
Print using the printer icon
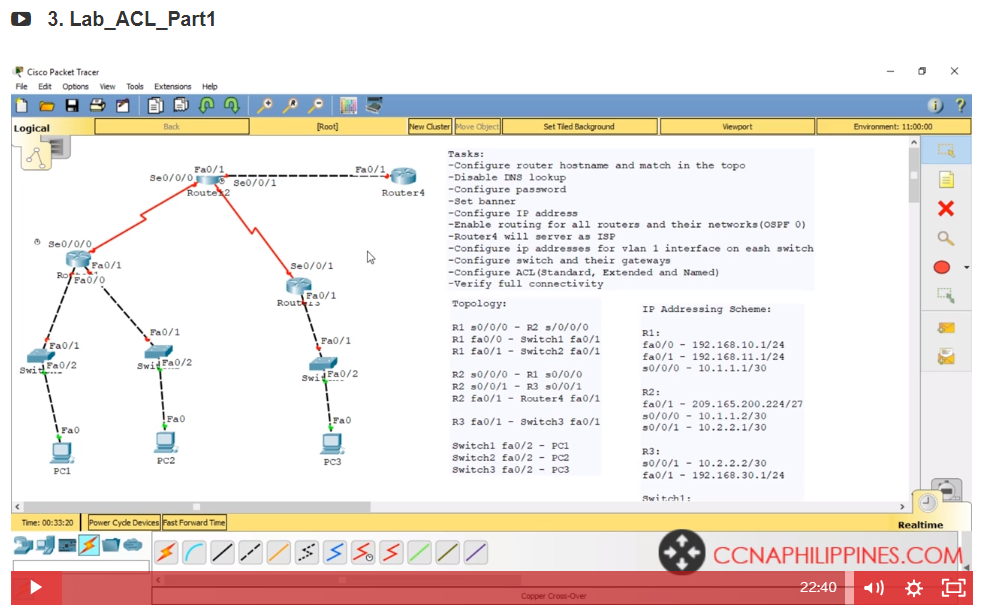point(97,106)
